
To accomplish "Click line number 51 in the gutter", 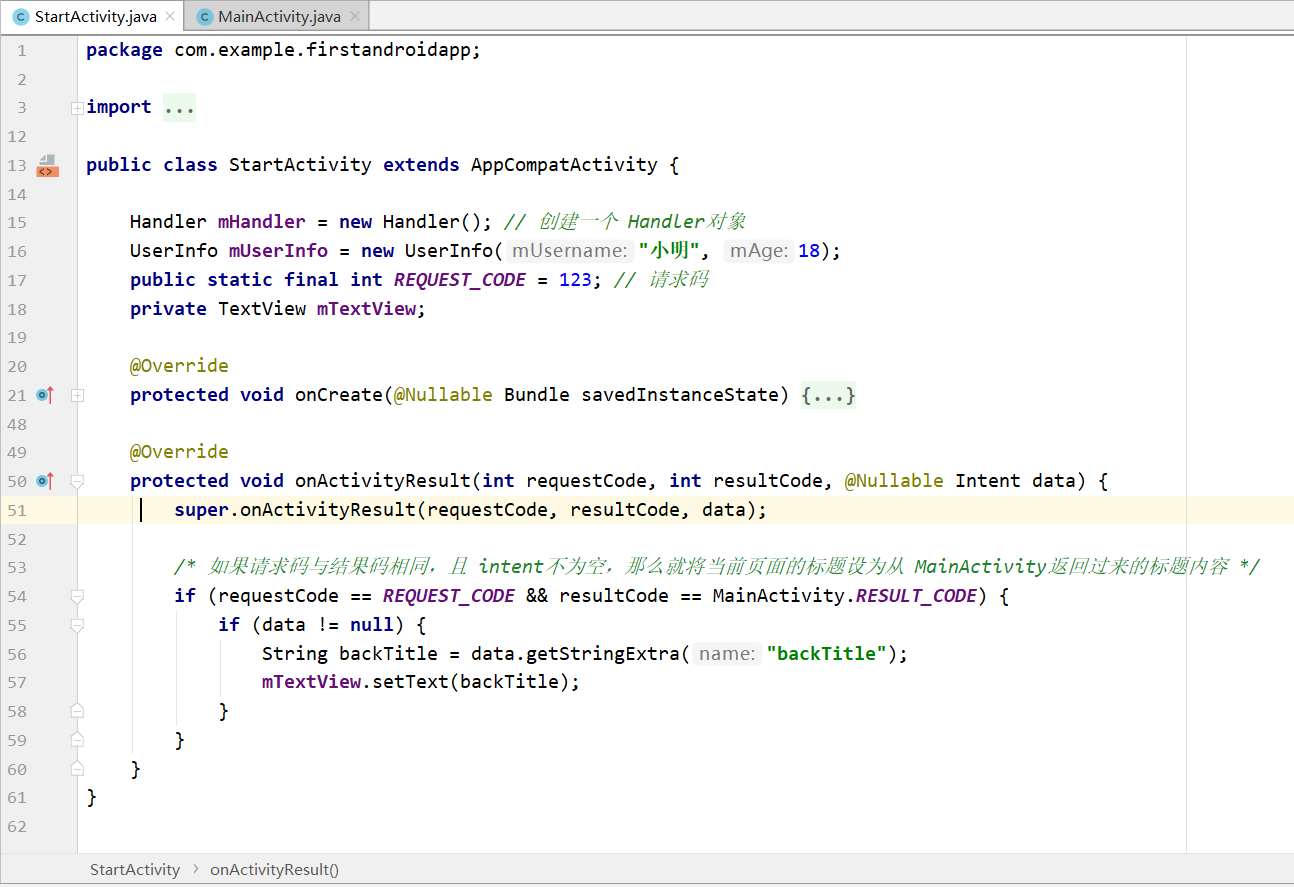I will coord(17,510).
